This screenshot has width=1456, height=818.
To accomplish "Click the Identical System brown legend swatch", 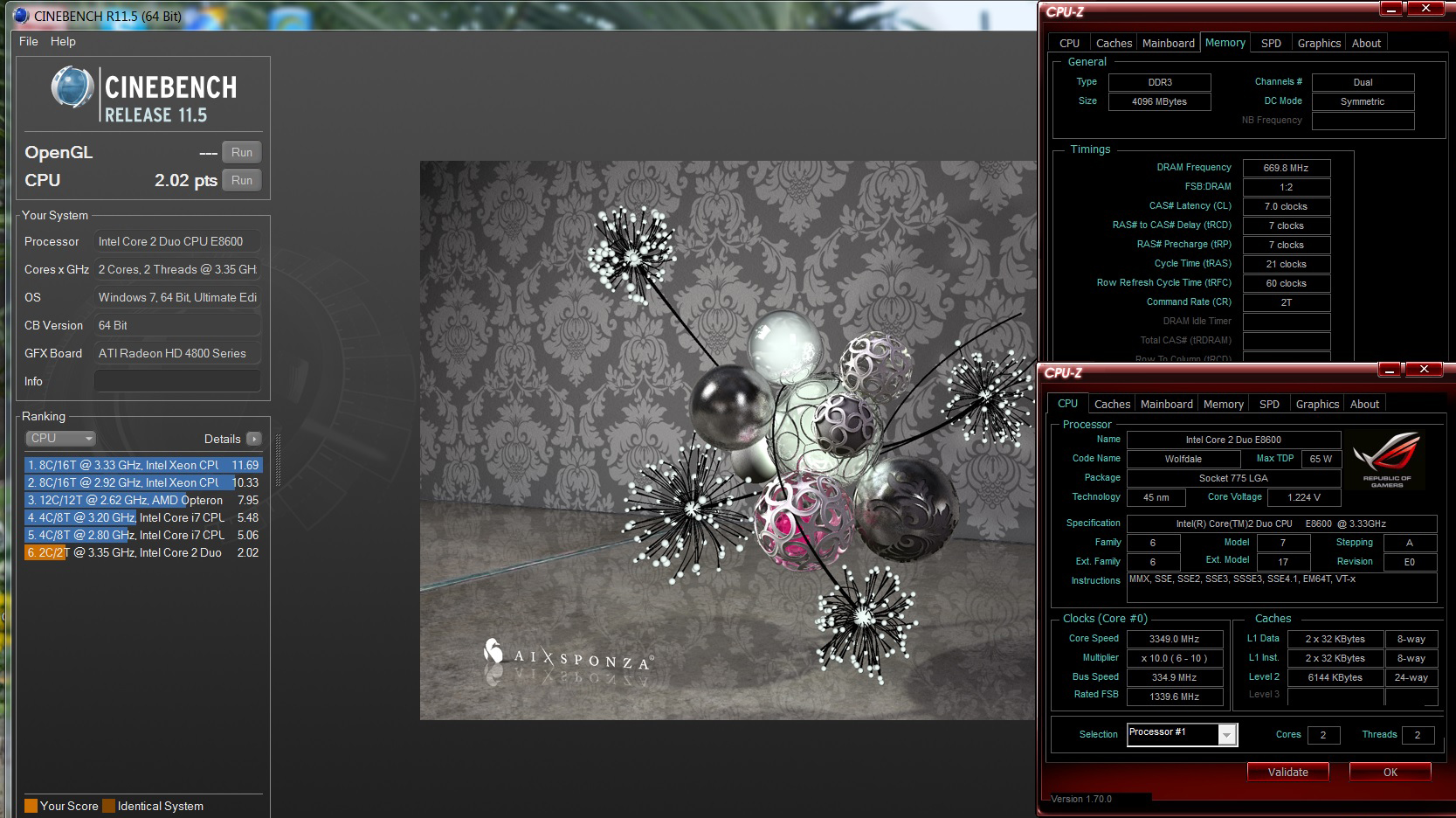I will [108, 806].
